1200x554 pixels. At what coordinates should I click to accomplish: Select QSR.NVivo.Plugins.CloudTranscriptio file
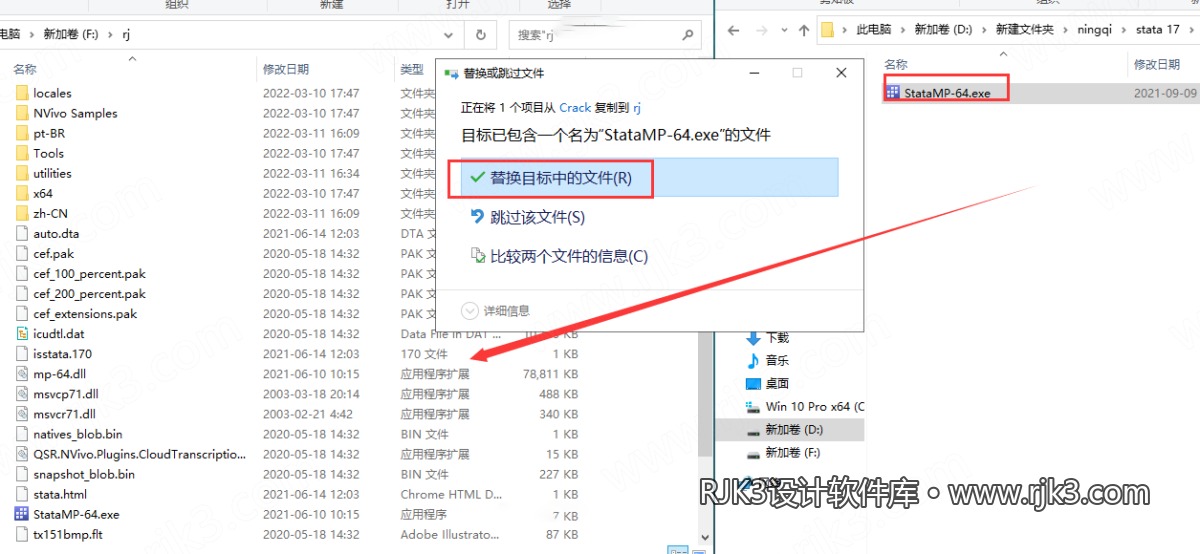tap(139, 454)
